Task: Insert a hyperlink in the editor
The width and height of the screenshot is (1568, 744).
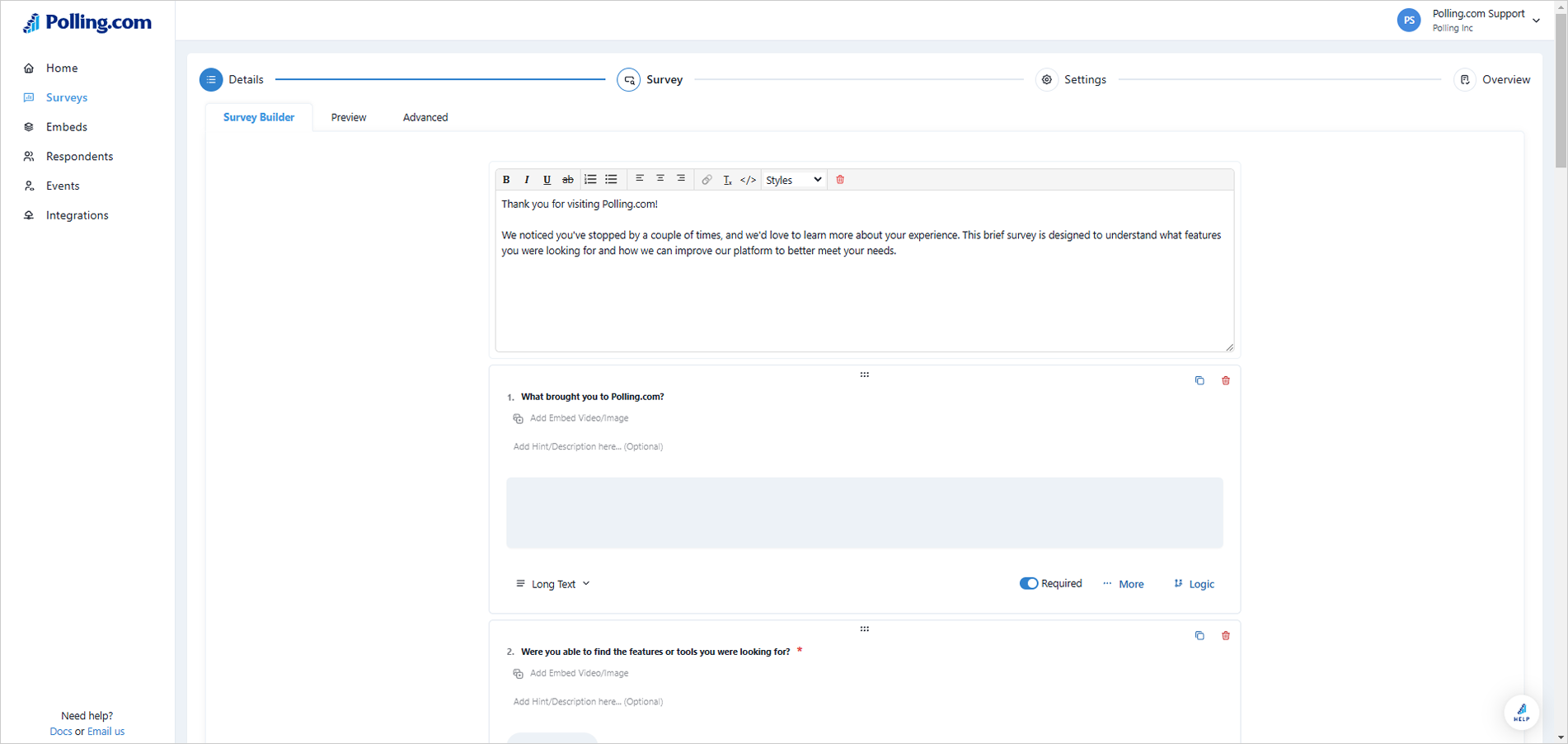Action: (x=707, y=180)
